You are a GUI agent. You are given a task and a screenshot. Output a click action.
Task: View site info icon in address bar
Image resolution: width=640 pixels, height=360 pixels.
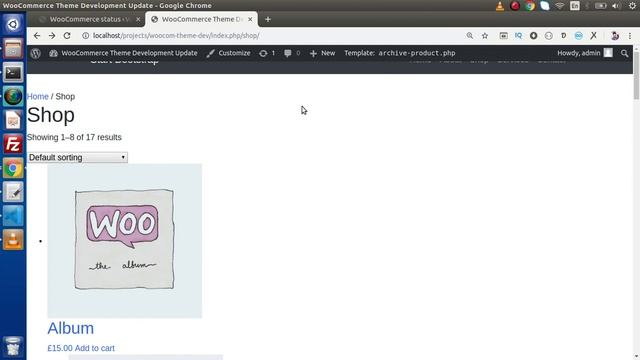[85, 36]
